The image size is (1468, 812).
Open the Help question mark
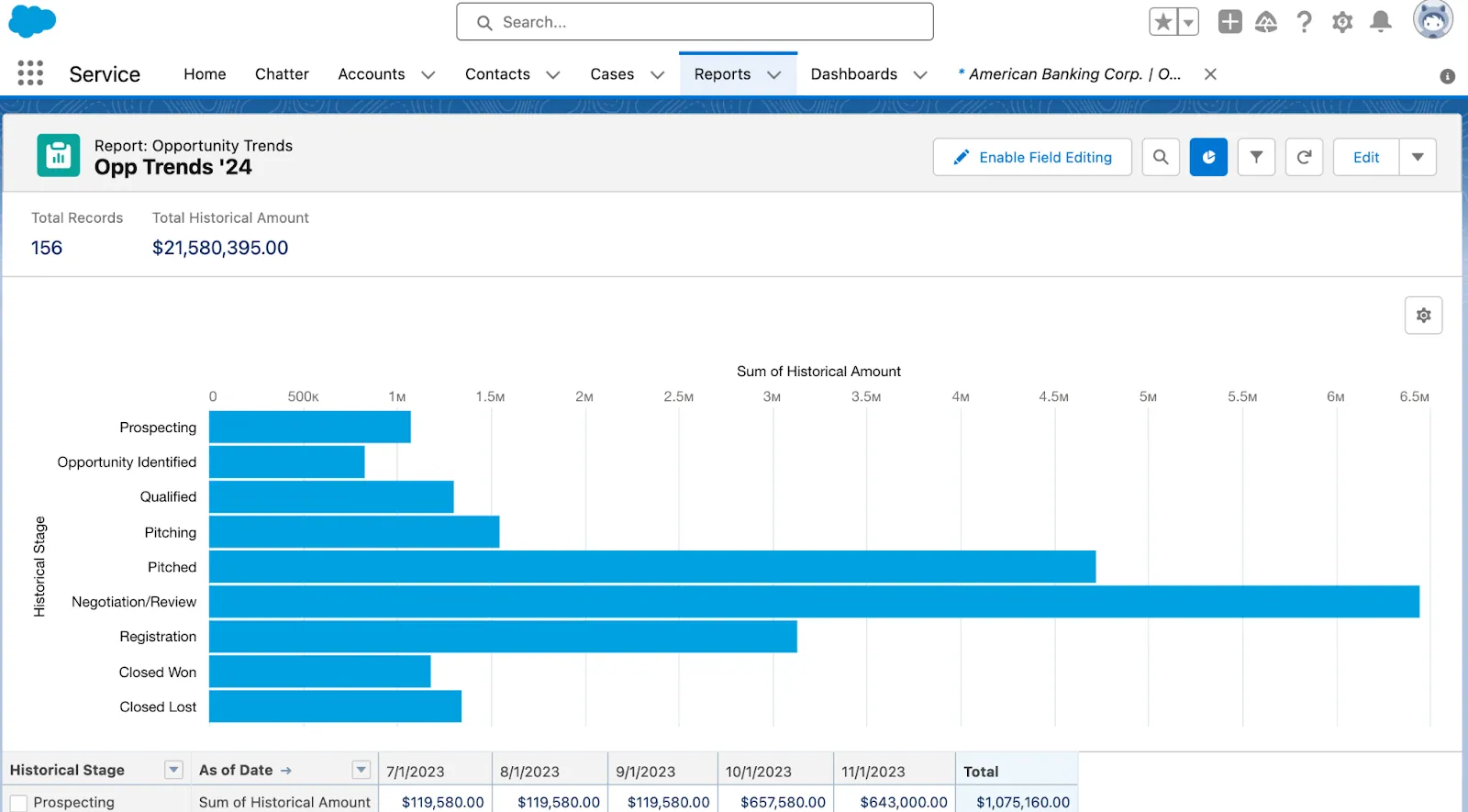(x=1304, y=22)
